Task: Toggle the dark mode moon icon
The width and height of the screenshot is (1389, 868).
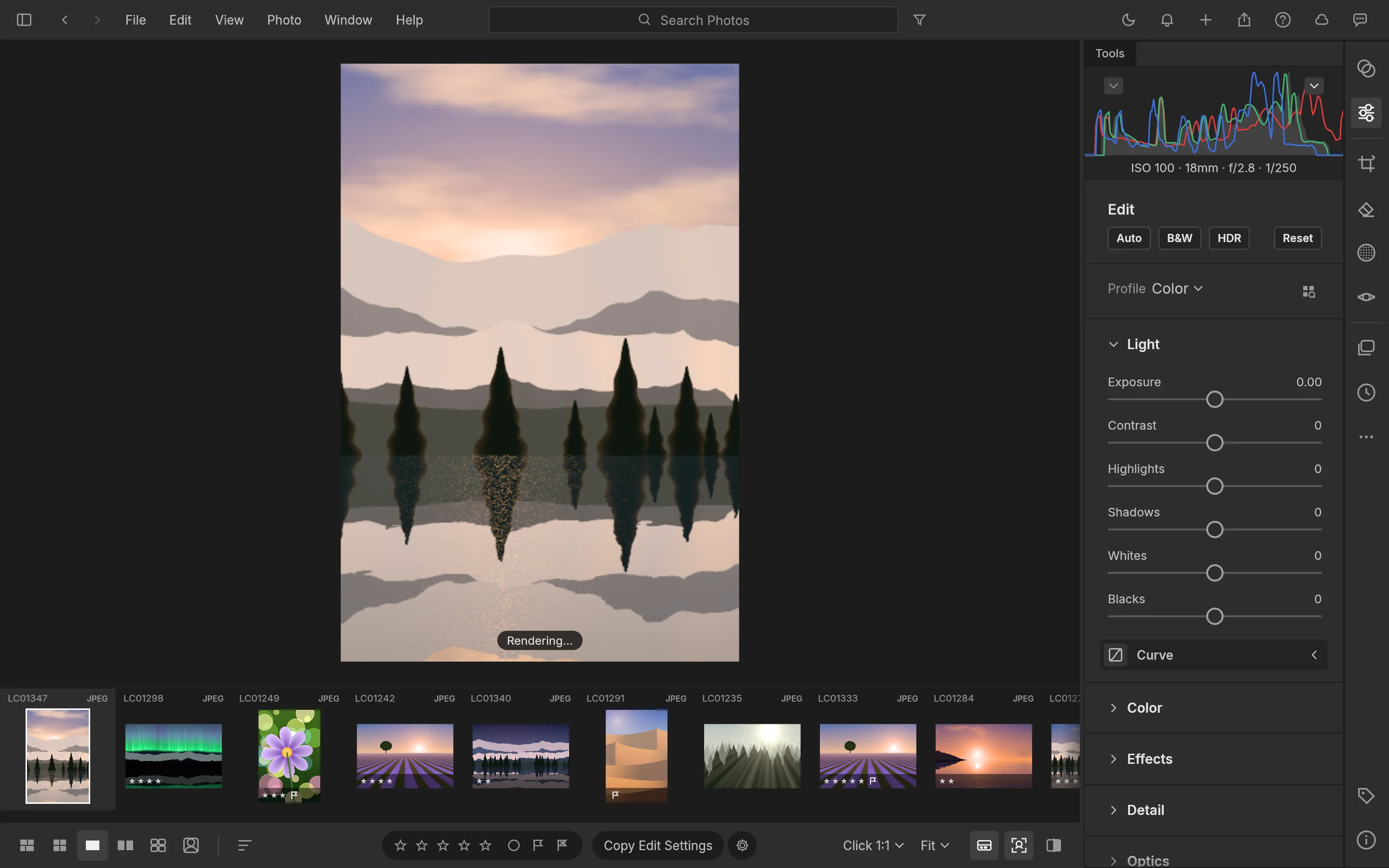Action: 1128,20
